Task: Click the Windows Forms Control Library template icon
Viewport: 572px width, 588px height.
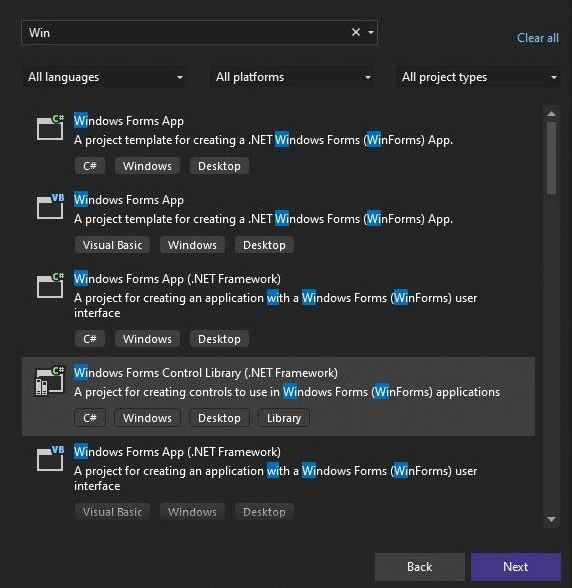Action: click(50, 381)
